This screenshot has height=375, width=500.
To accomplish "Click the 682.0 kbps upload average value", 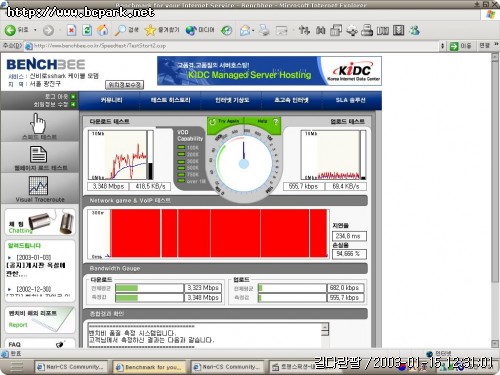I will click(x=345, y=288).
